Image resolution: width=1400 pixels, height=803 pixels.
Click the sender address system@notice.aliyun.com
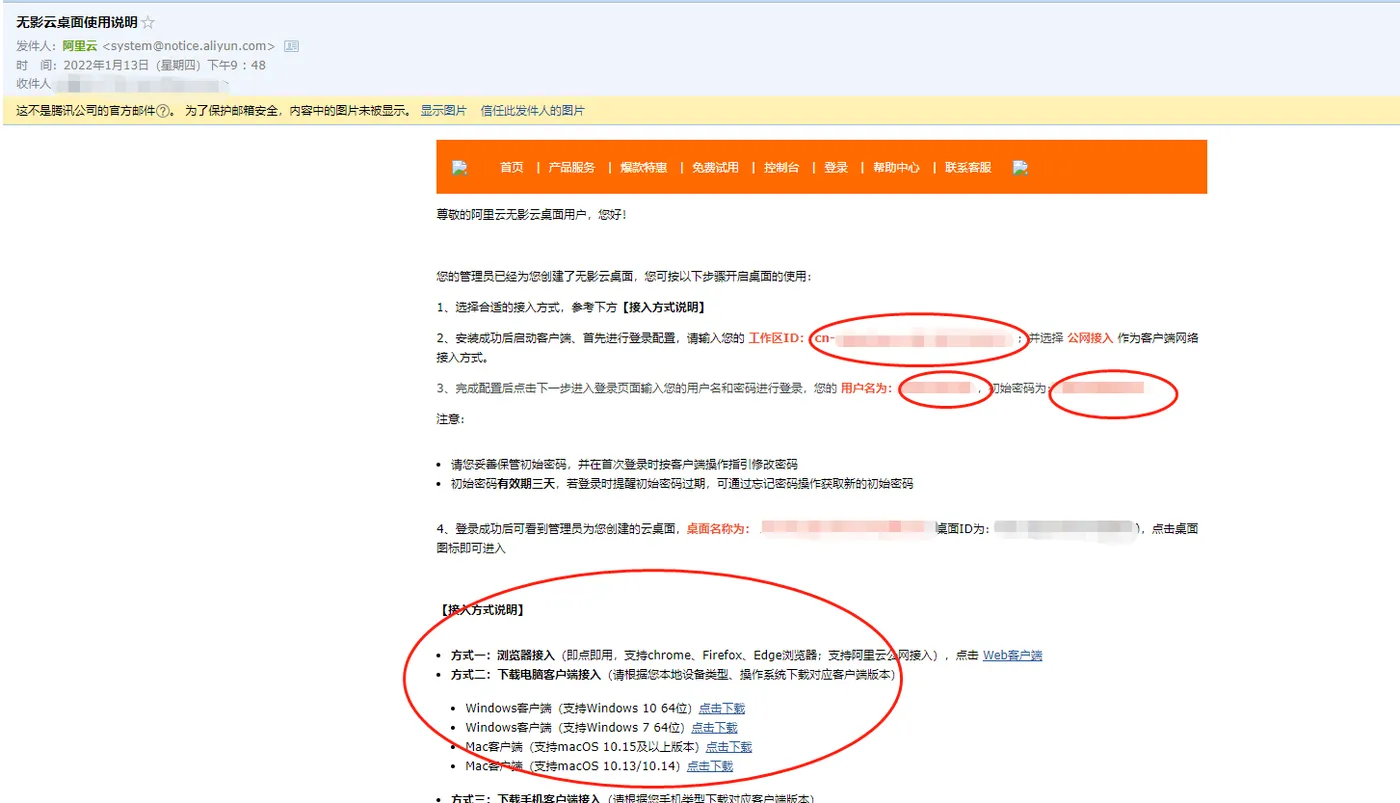click(188, 46)
